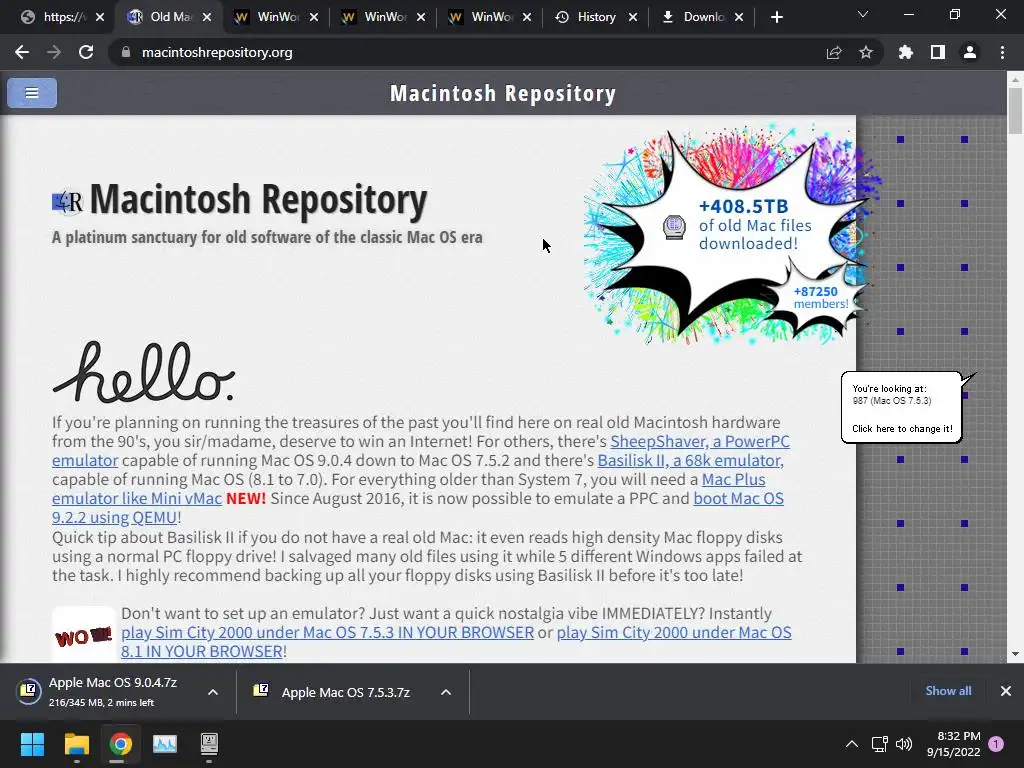Reload the current page

tap(86, 52)
